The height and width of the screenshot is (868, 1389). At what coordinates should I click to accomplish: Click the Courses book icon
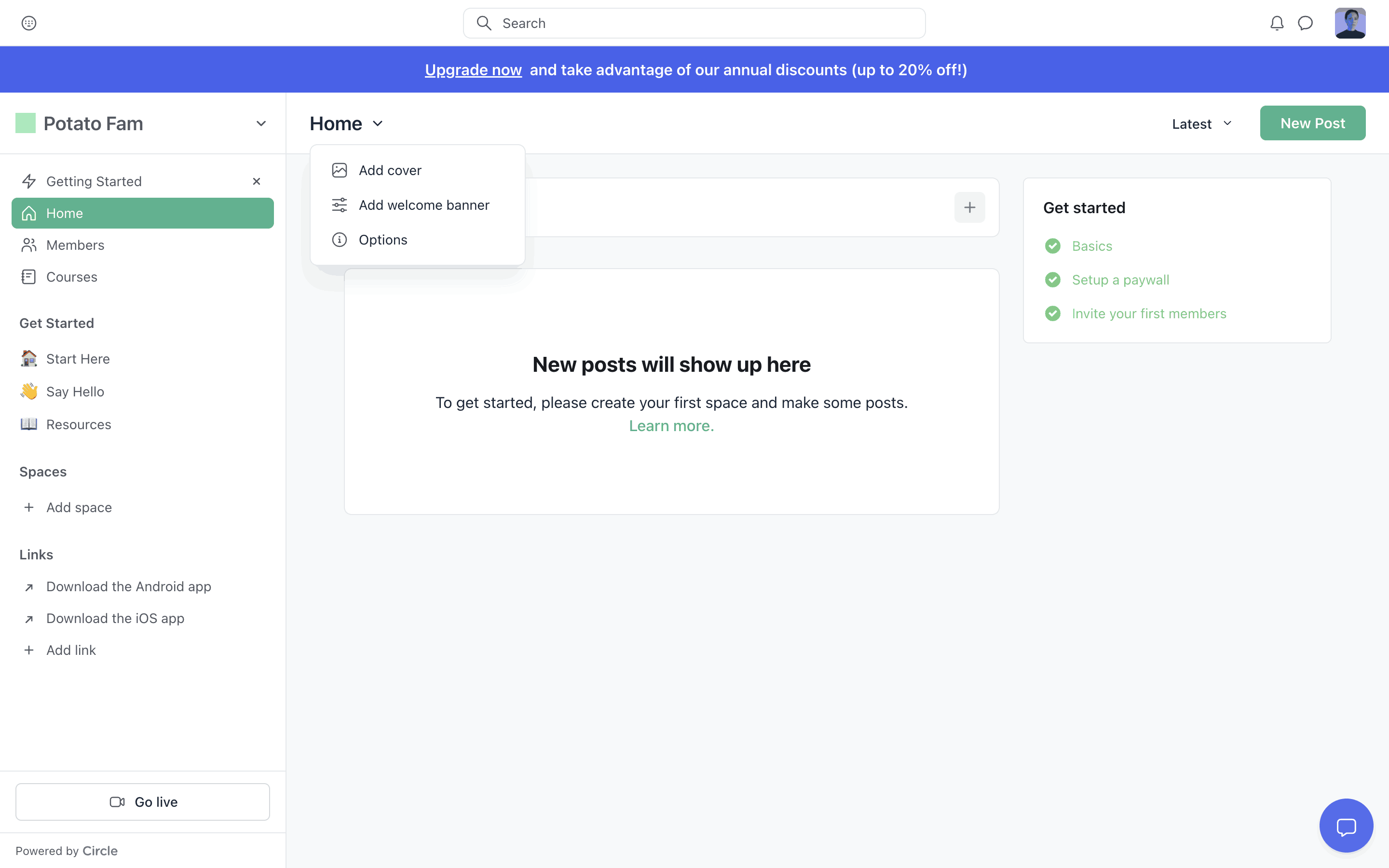coord(29,277)
